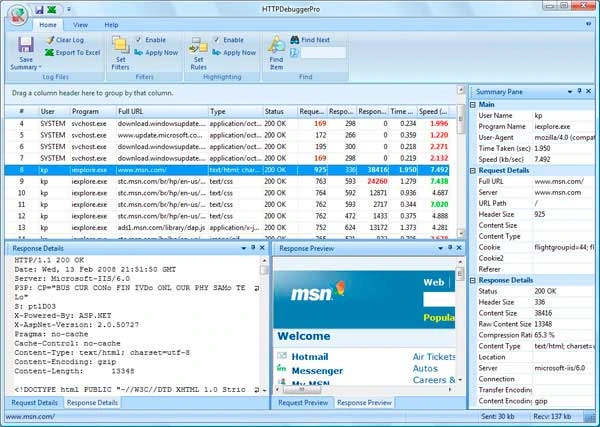Select row 13 ads1.msn.com/library/dap.js
Image resolution: width=600 pixels, height=427 pixels.
227,228
